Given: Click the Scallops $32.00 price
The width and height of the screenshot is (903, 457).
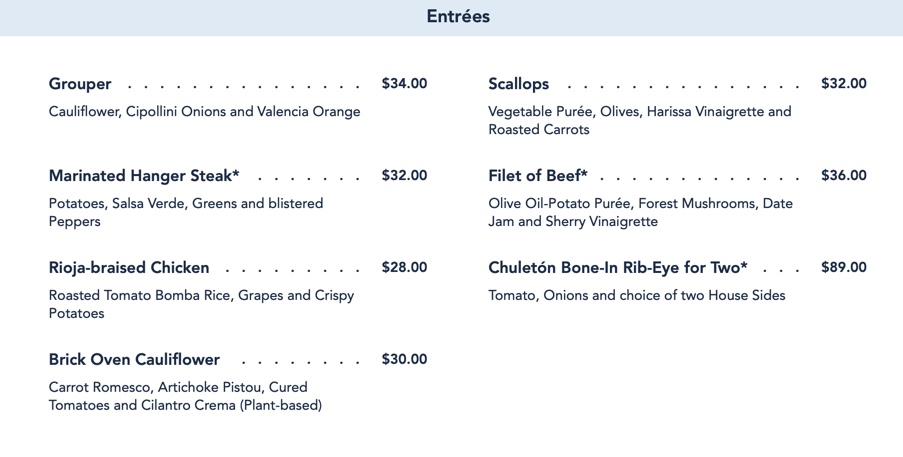Looking at the screenshot, I should [844, 84].
